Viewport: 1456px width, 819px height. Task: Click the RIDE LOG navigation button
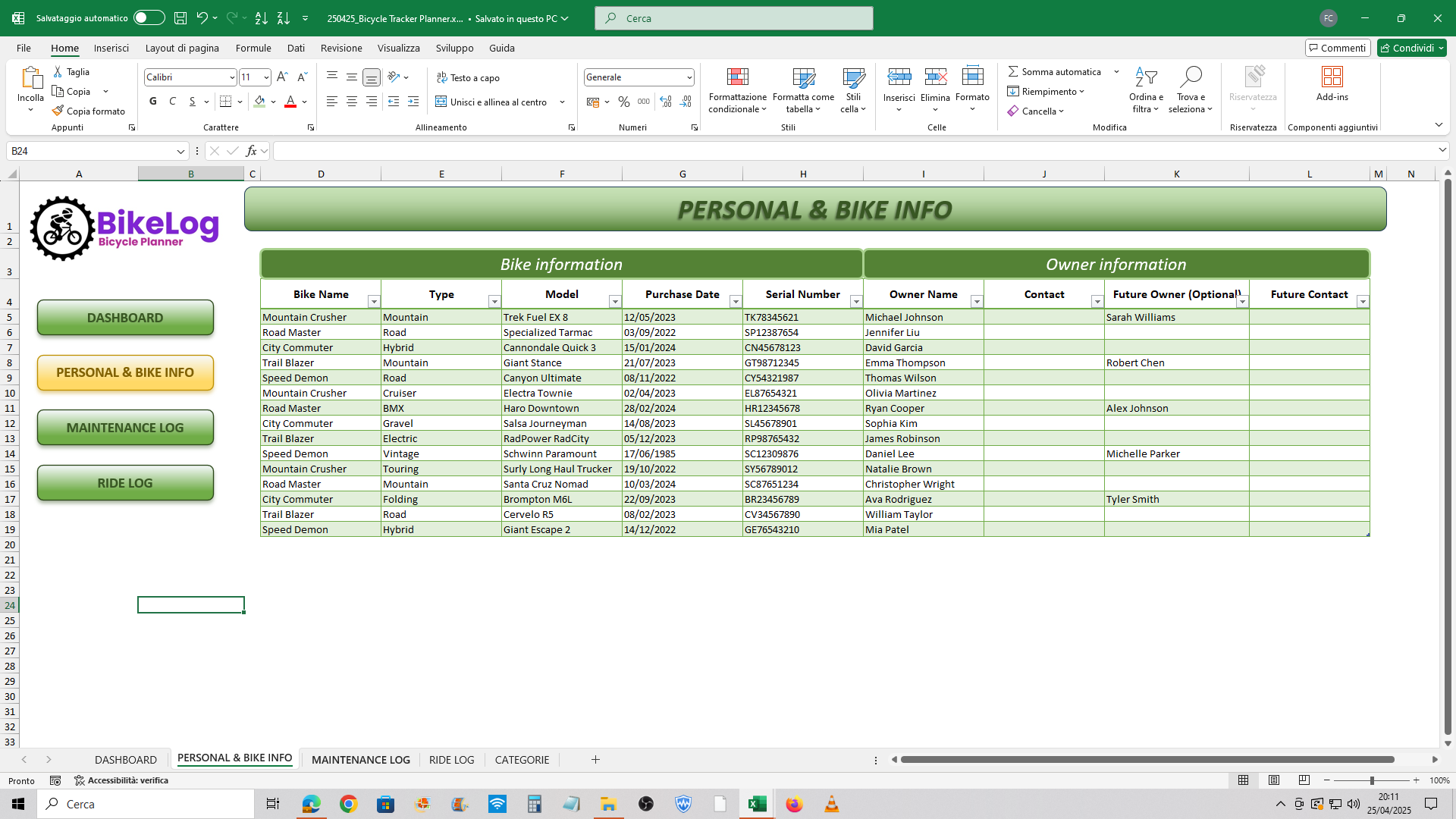coord(125,483)
